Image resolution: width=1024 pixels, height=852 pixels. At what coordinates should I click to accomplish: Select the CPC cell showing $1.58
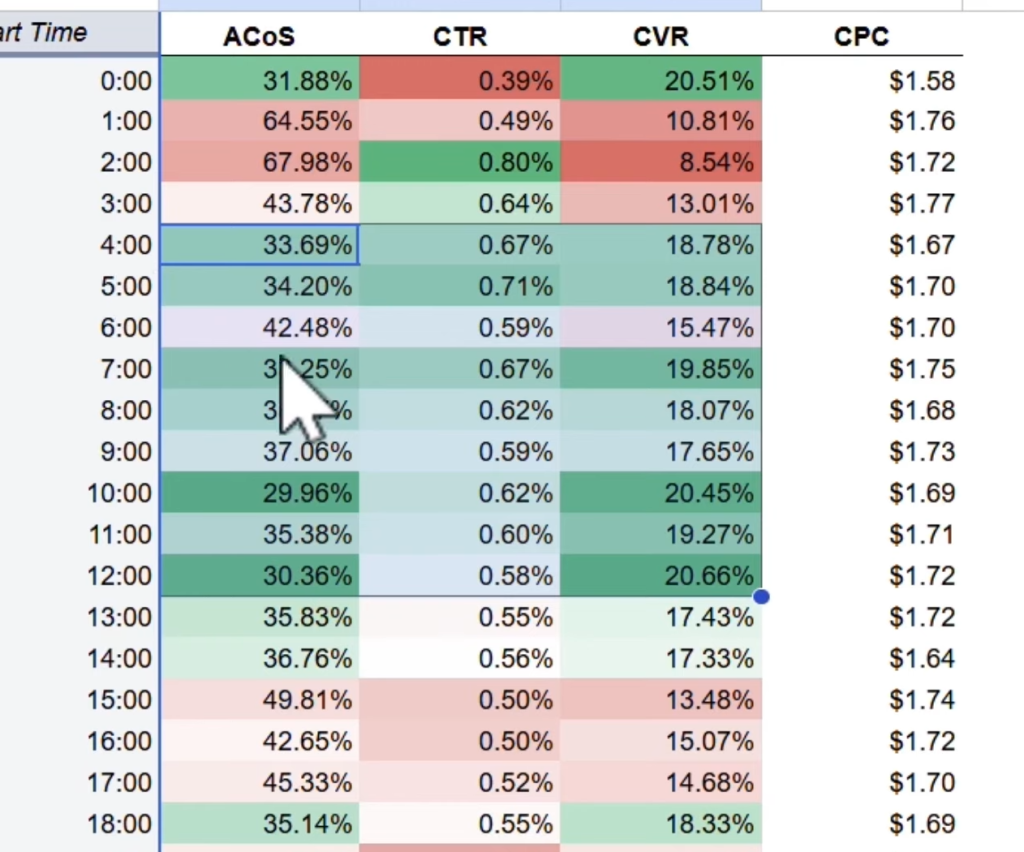(861, 80)
